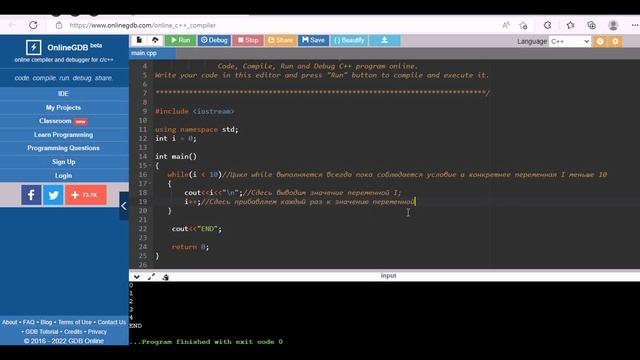Open Learn Programming in the sidebar

coord(63,135)
